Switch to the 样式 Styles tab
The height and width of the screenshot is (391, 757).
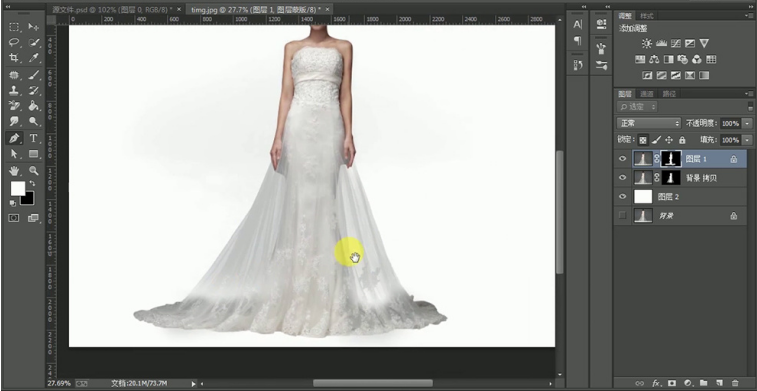tap(646, 16)
